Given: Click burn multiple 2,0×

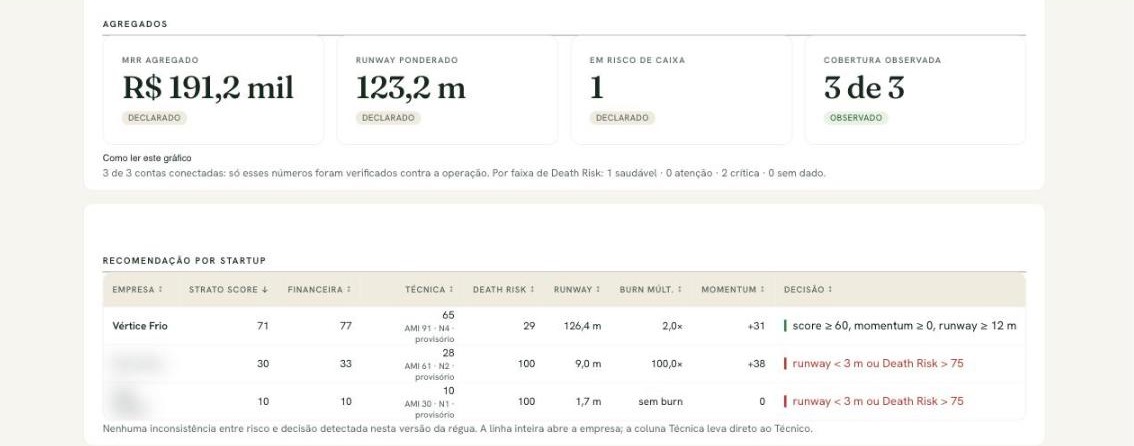Looking at the screenshot, I should click(673, 326).
